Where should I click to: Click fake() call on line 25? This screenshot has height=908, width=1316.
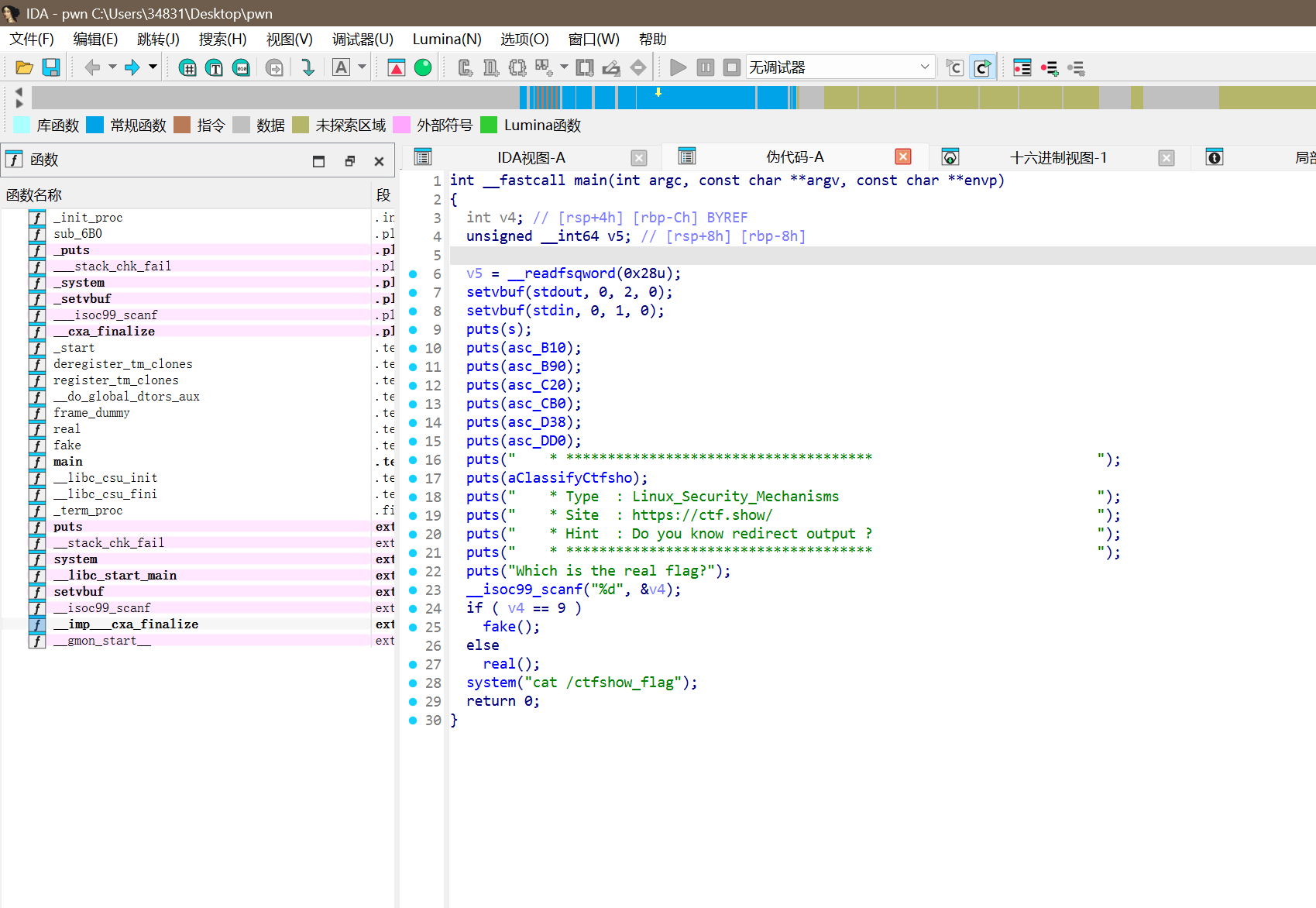511,627
